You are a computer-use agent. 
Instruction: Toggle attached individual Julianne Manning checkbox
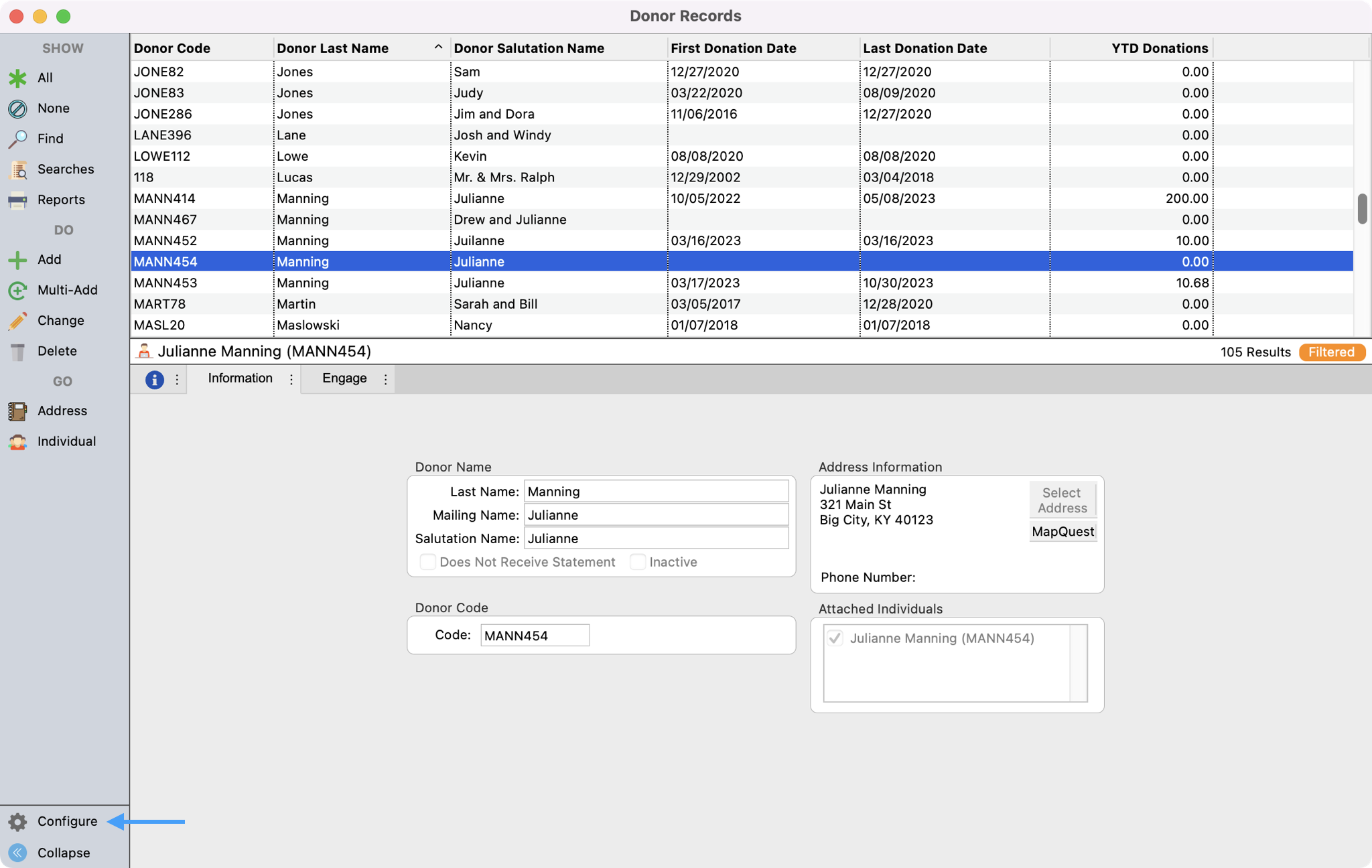pos(835,638)
